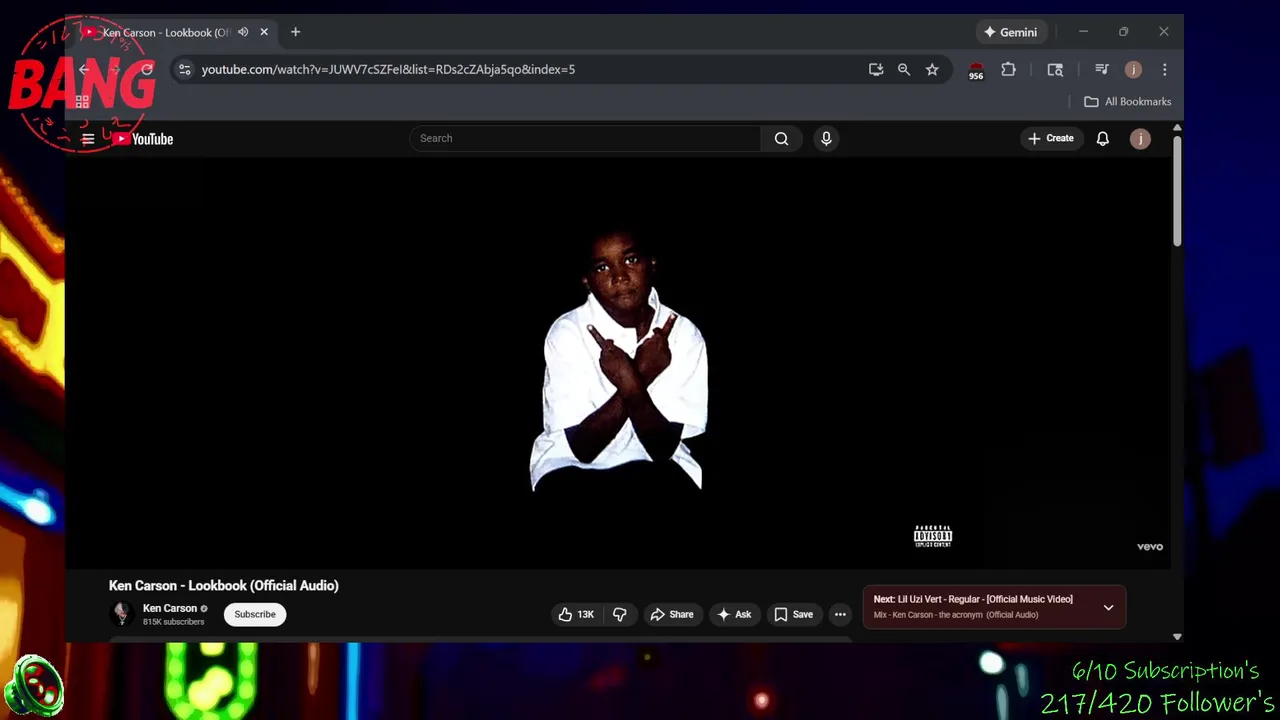
Task: Click the verified badge next to Ken Carson
Action: (x=204, y=609)
